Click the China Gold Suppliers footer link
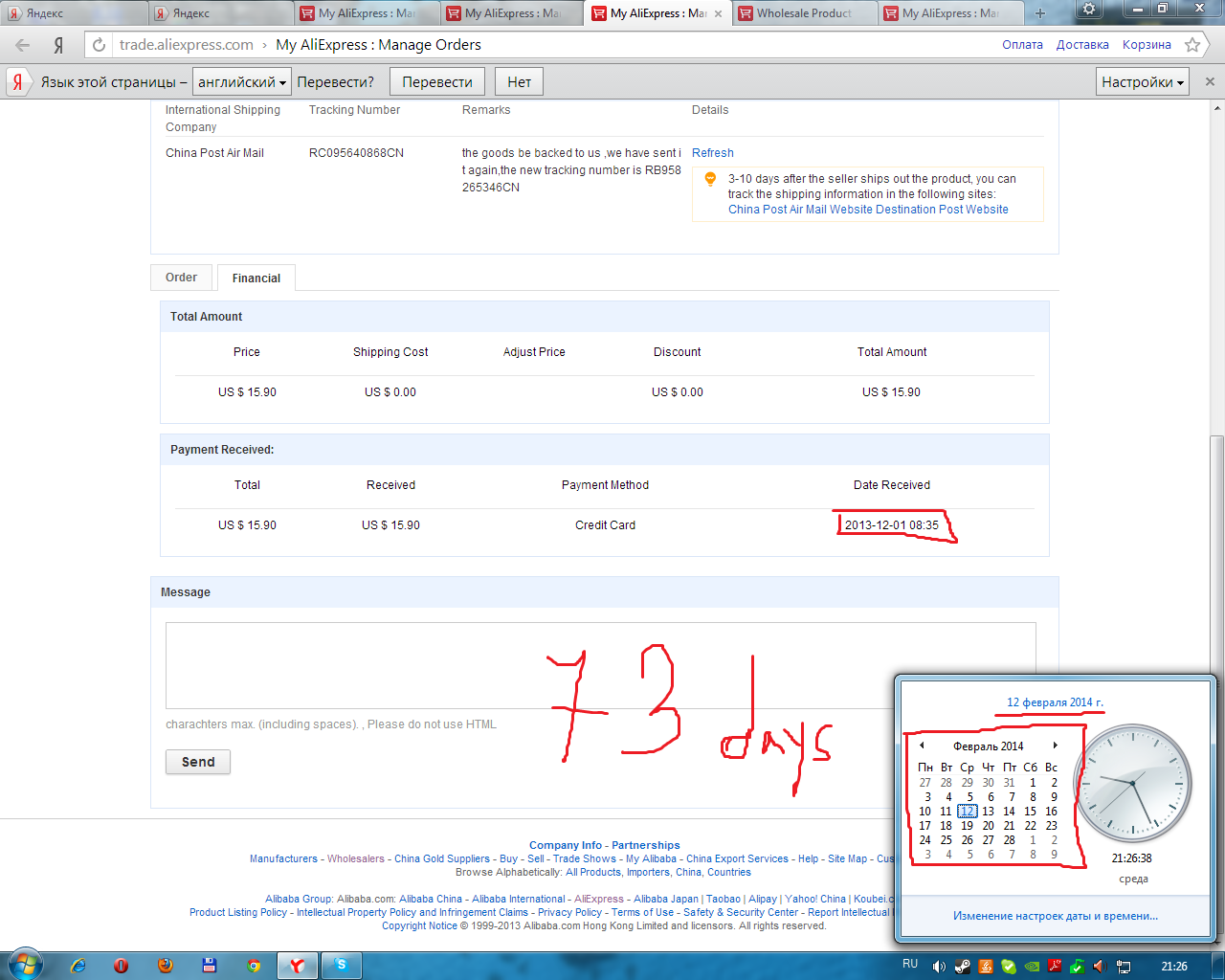Viewport: 1225px width, 980px height. pos(442,858)
